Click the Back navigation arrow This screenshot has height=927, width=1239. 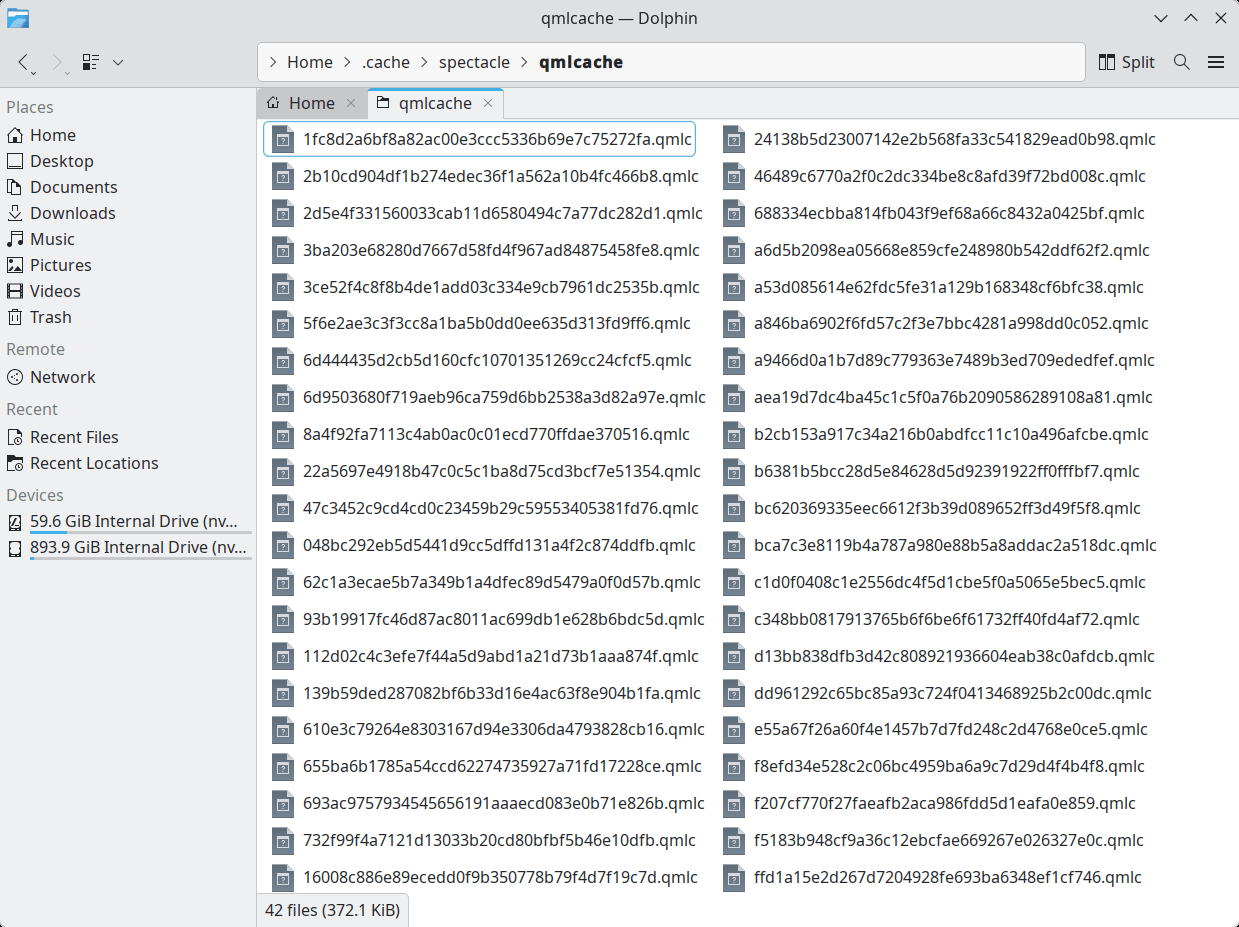tap(24, 62)
